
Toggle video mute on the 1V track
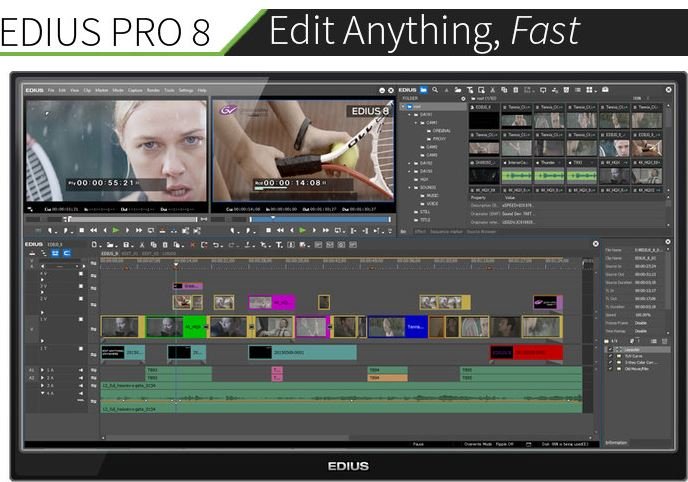click(81, 319)
